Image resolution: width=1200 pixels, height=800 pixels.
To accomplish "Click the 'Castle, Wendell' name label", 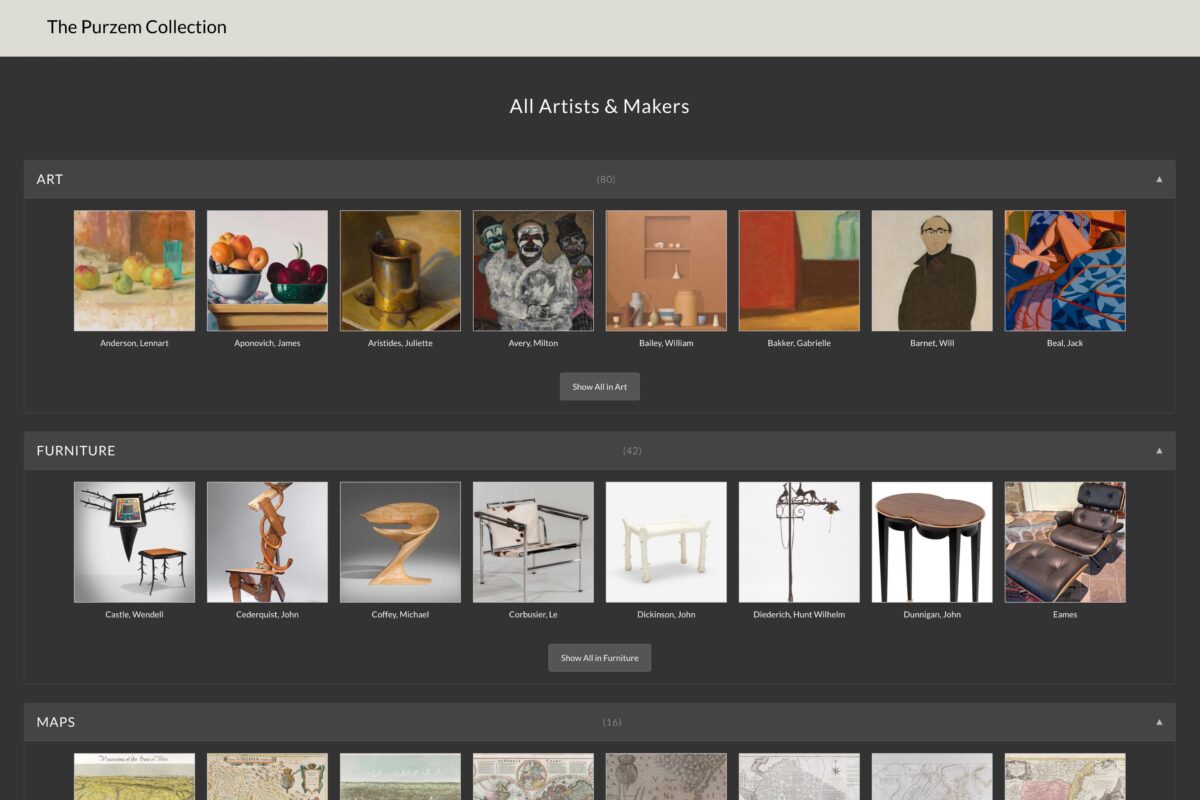I will click(134, 615).
